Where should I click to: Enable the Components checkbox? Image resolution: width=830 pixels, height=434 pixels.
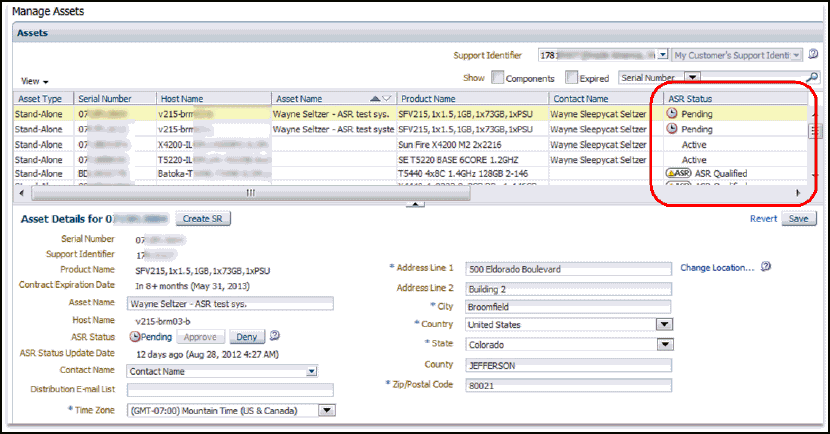click(x=497, y=77)
